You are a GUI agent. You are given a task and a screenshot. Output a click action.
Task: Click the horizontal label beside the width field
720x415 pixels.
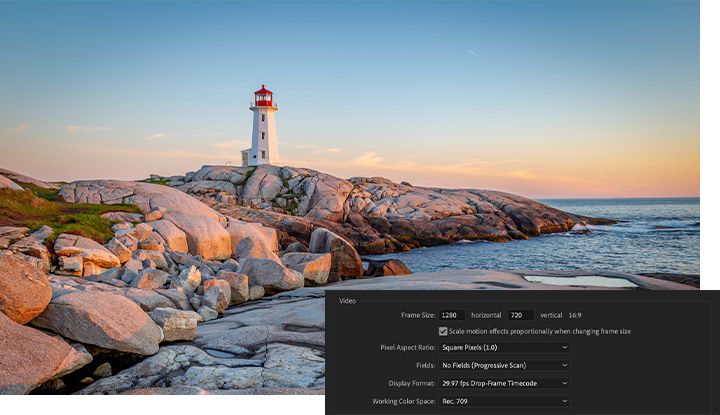pyautogui.click(x=487, y=315)
